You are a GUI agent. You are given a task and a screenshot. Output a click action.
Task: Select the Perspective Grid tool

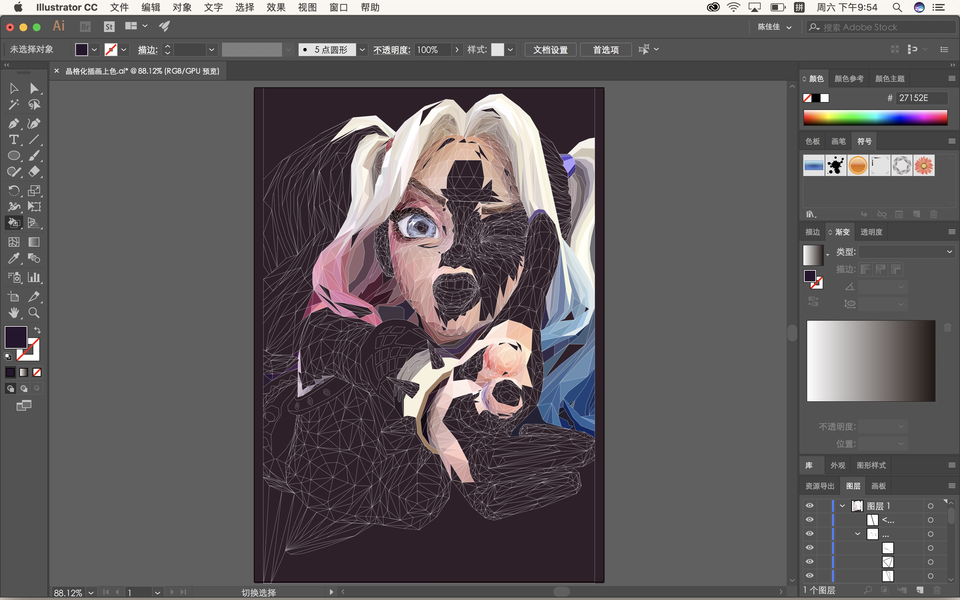[x=34, y=223]
